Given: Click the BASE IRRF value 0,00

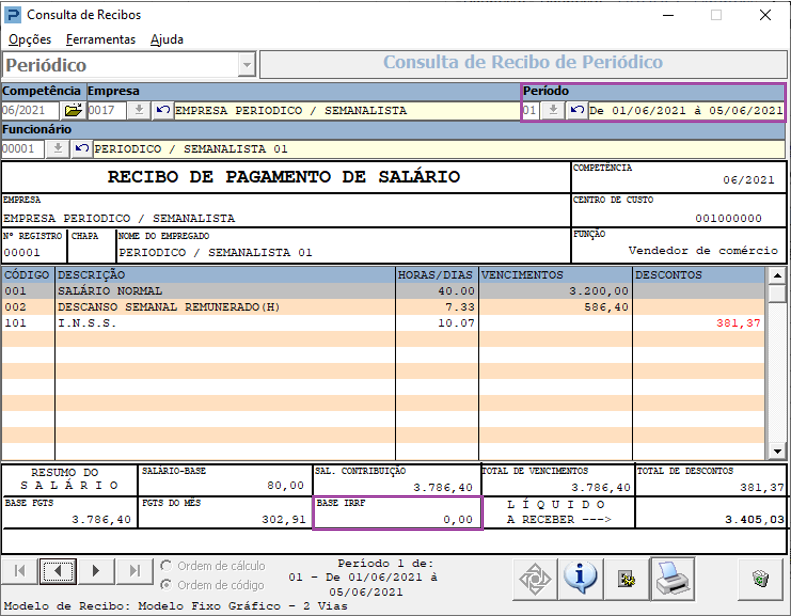Looking at the screenshot, I should 458,519.
